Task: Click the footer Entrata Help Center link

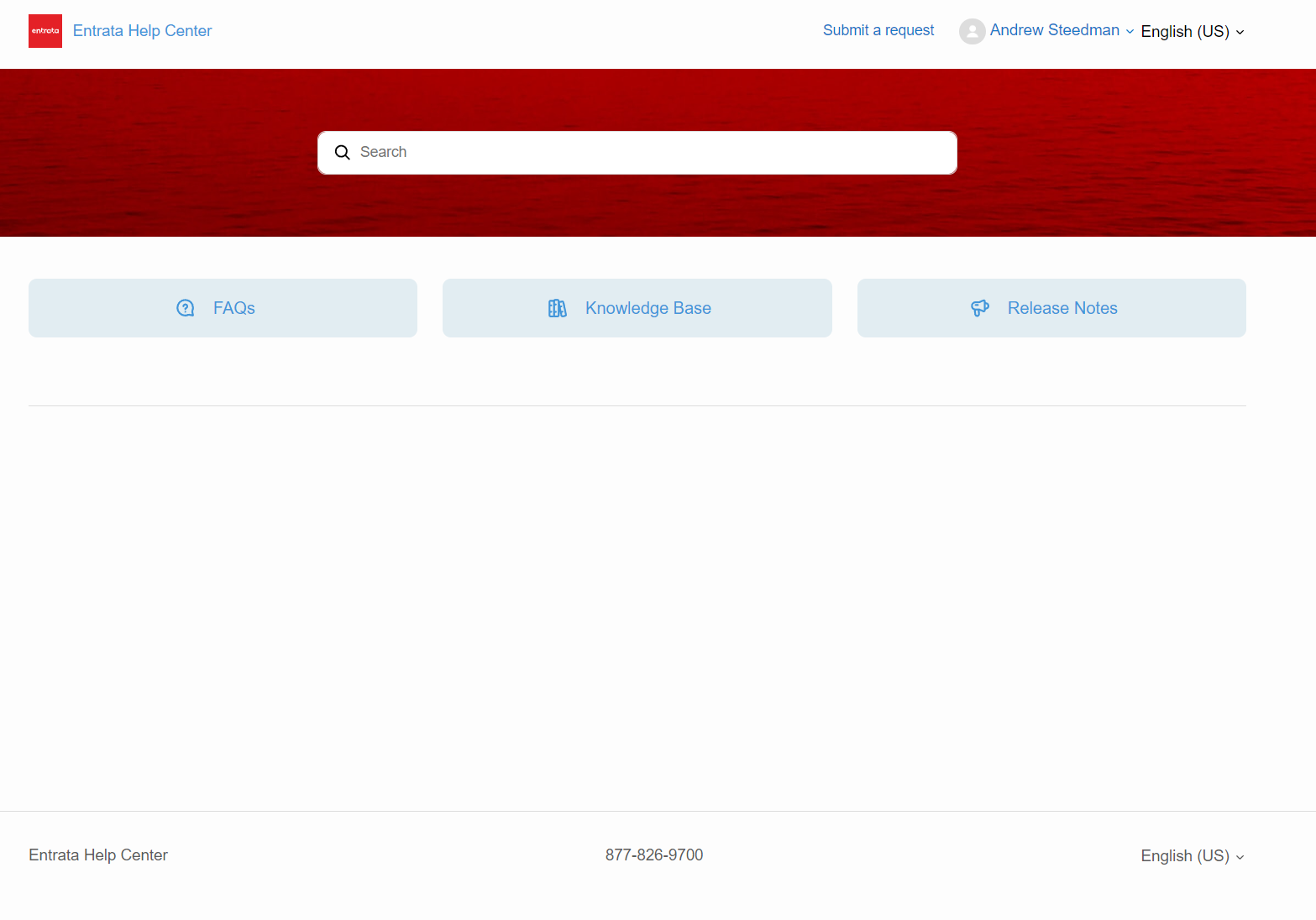Action: coord(98,855)
